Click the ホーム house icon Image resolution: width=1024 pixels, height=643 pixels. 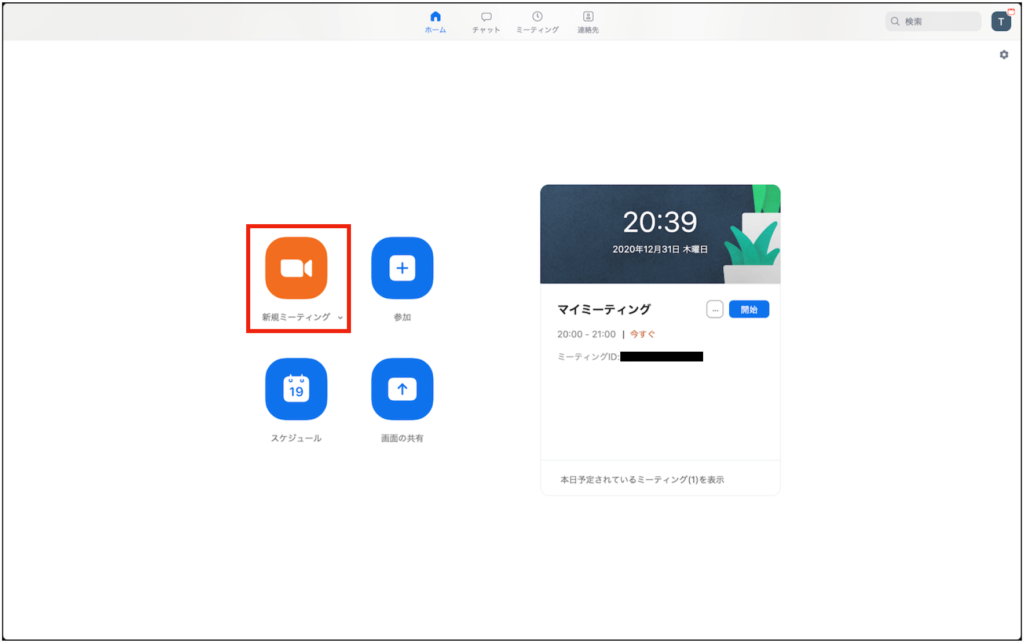tap(435, 17)
